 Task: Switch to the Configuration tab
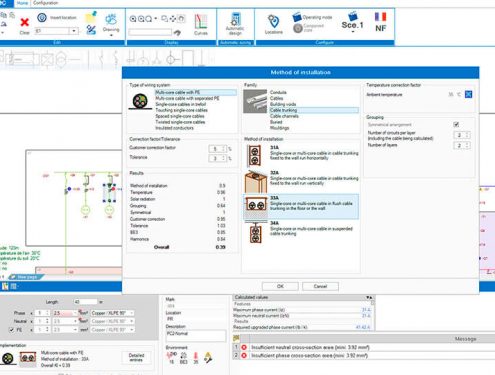click(46, 3)
